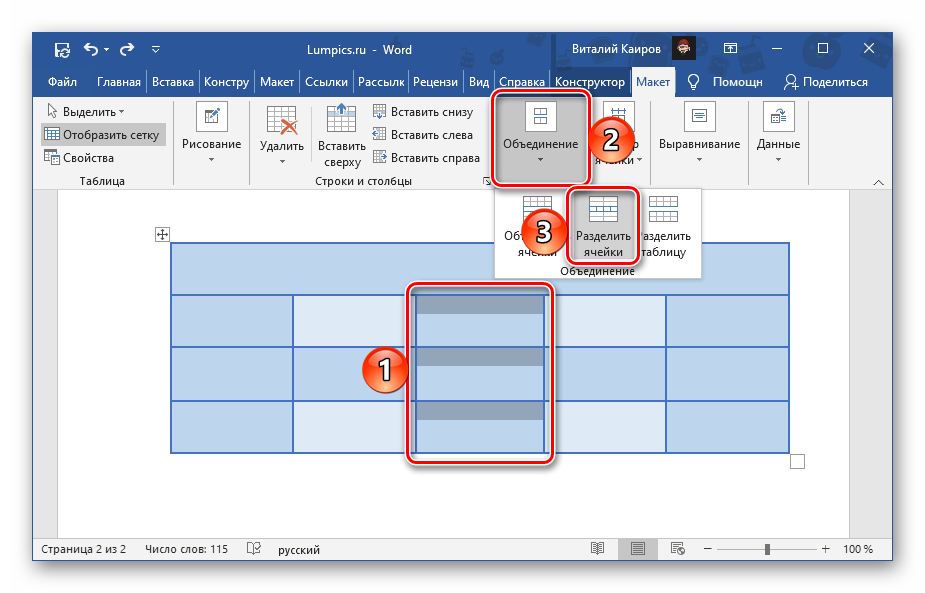Open the Рисование dropdown group
The height and width of the screenshot is (593, 925).
[211, 135]
